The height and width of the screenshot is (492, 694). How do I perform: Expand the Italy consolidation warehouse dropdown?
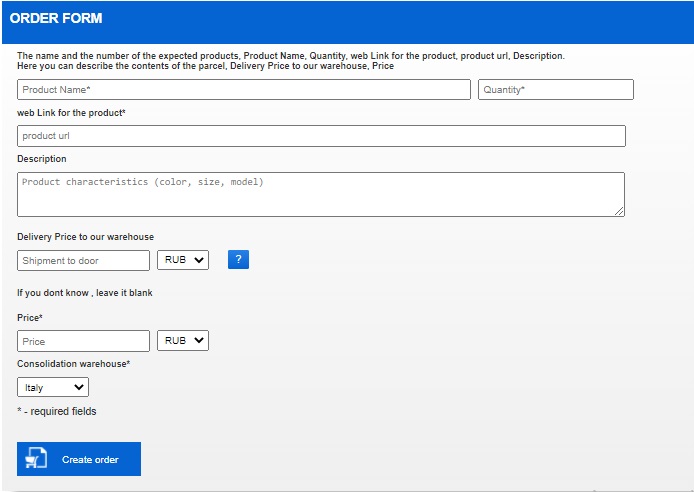click(53, 387)
